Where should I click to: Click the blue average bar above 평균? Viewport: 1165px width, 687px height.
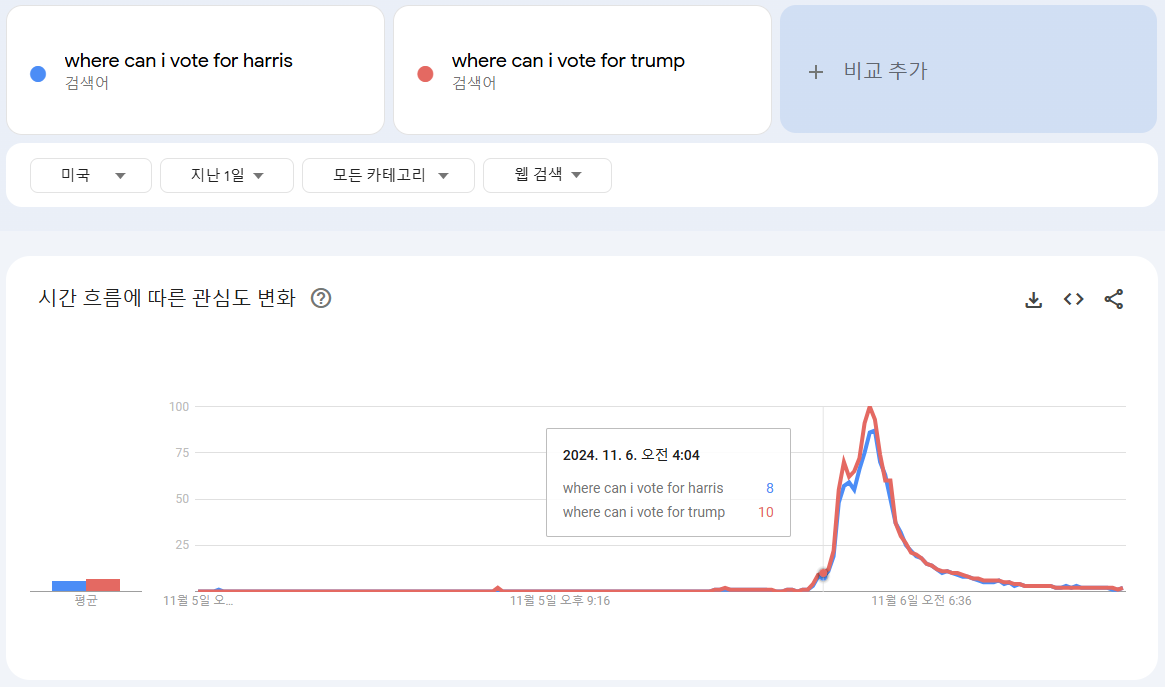[69, 586]
